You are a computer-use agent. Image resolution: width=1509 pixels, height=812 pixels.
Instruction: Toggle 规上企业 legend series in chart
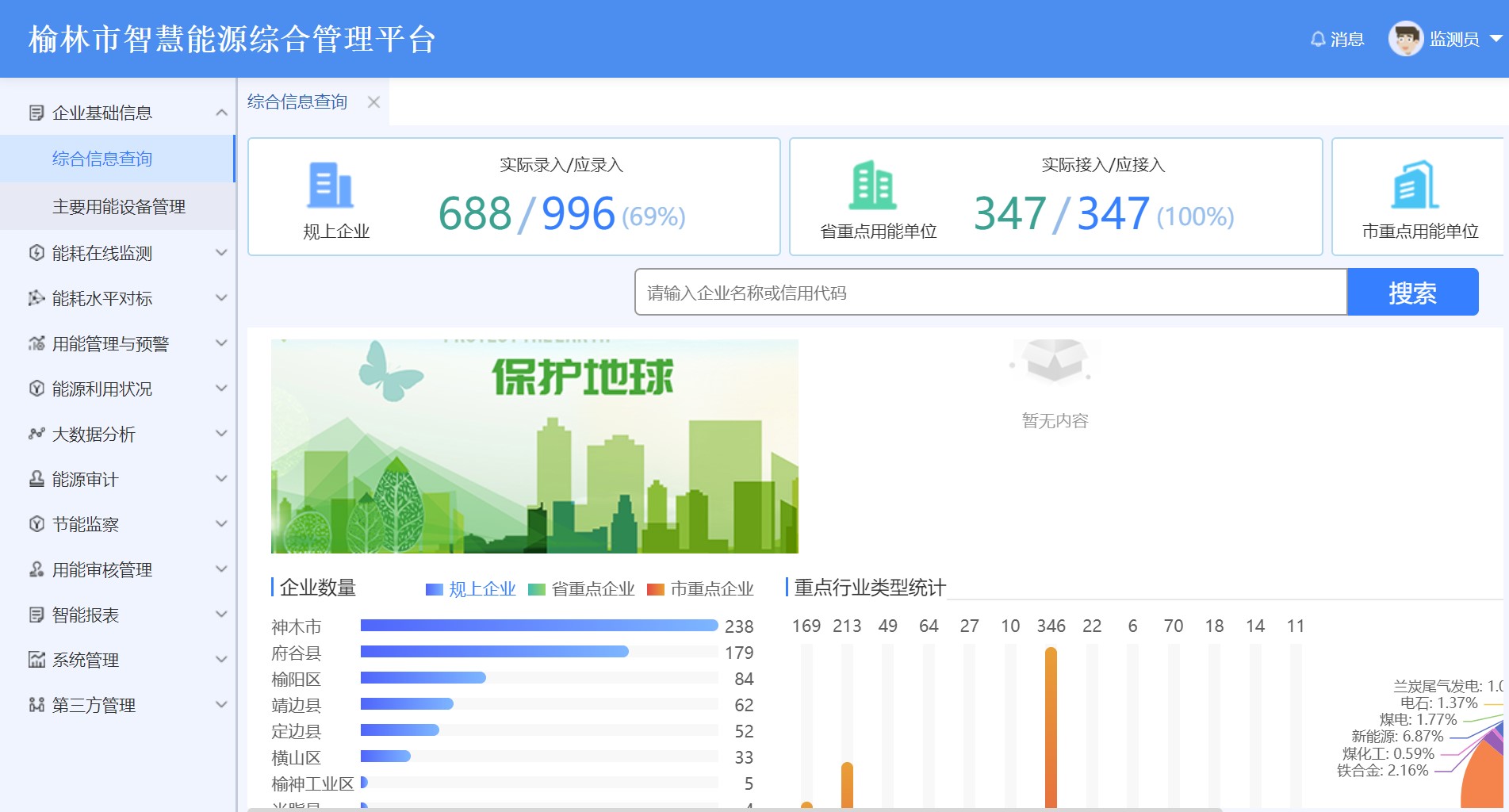(x=471, y=589)
